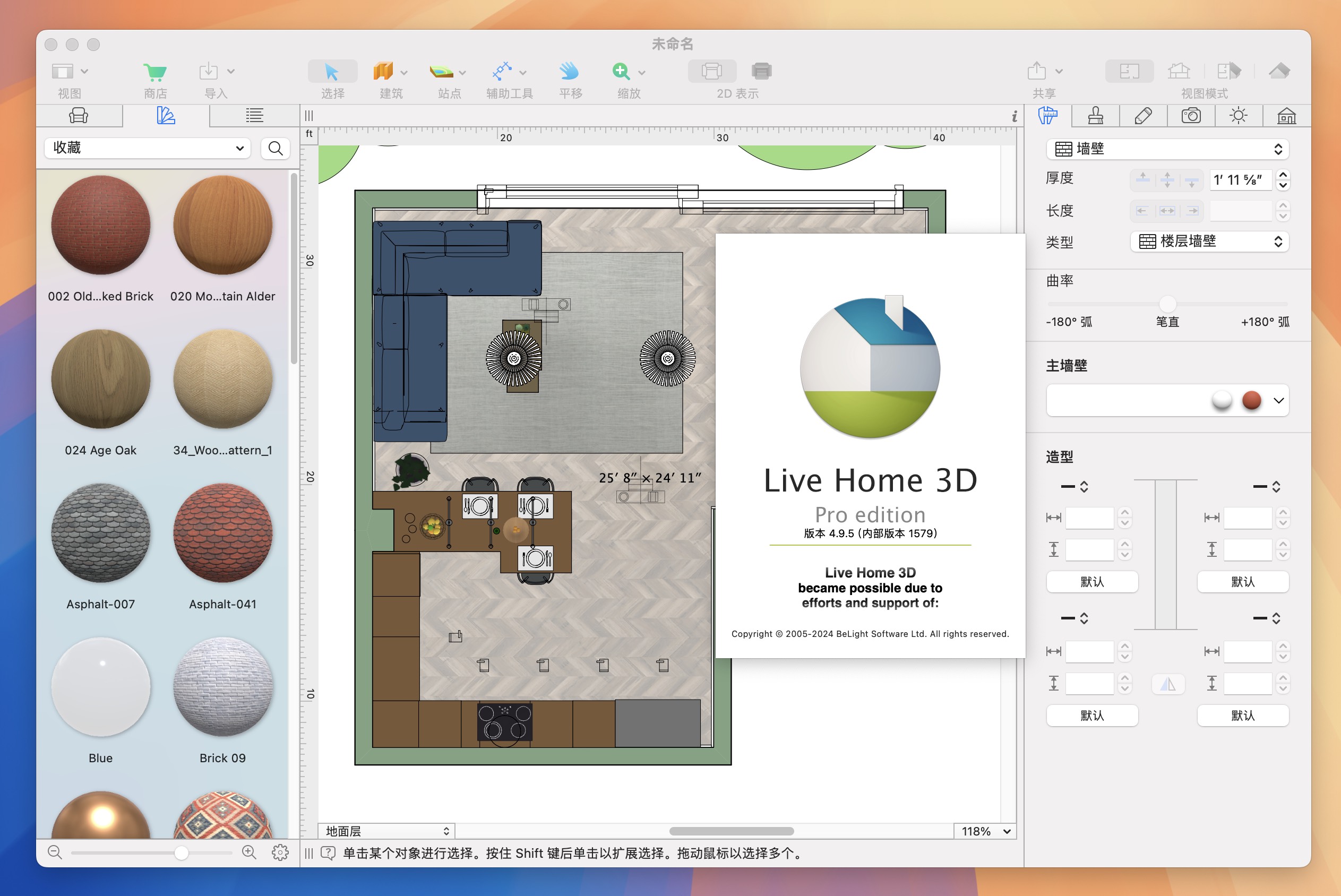Open the library settings gear icon
The width and height of the screenshot is (1341, 896).
pos(280,852)
